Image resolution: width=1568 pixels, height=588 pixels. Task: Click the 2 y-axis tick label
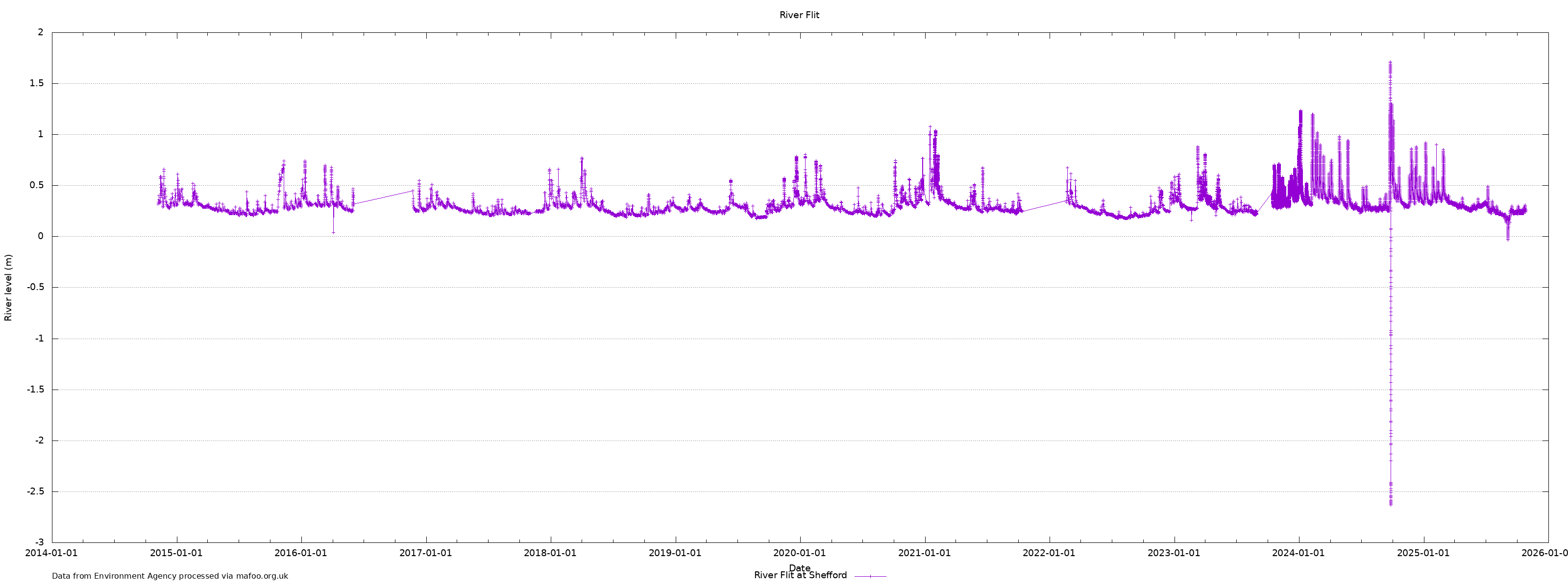pyautogui.click(x=41, y=32)
